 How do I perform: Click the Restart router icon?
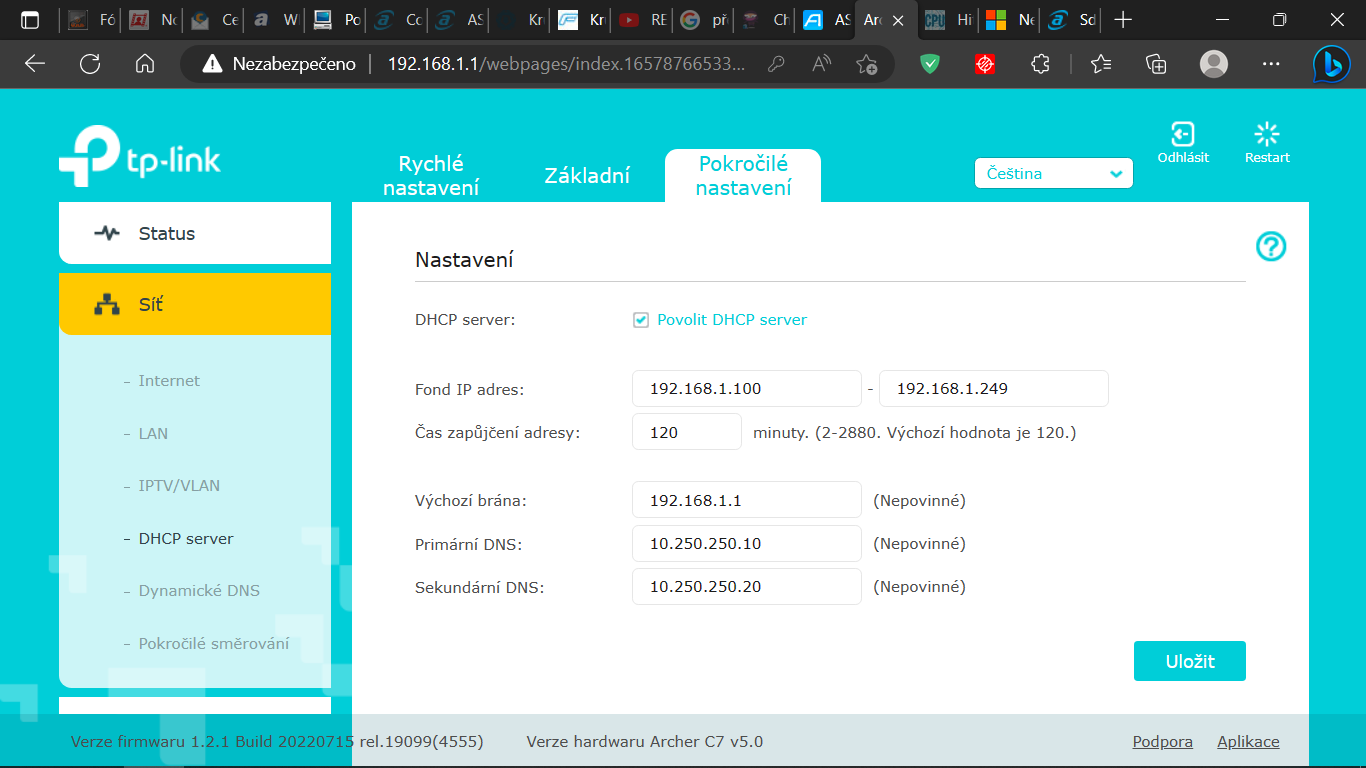point(1267,135)
